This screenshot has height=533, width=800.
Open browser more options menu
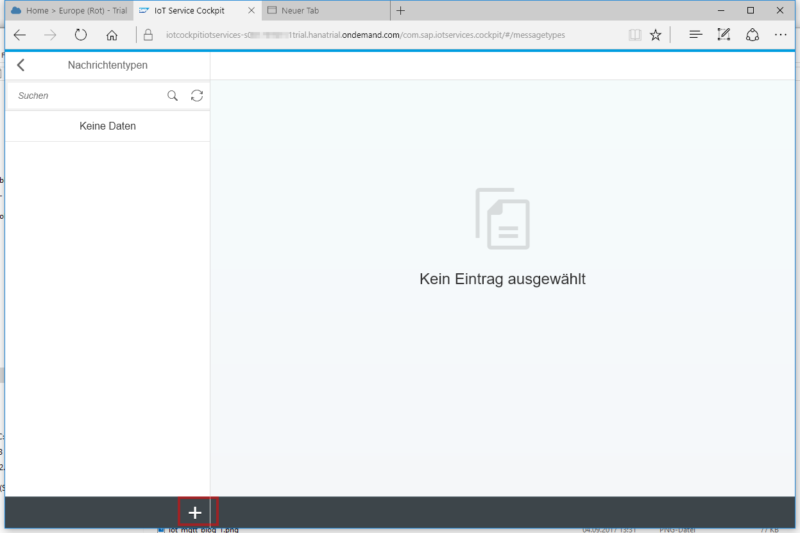[x=781, y=35]
